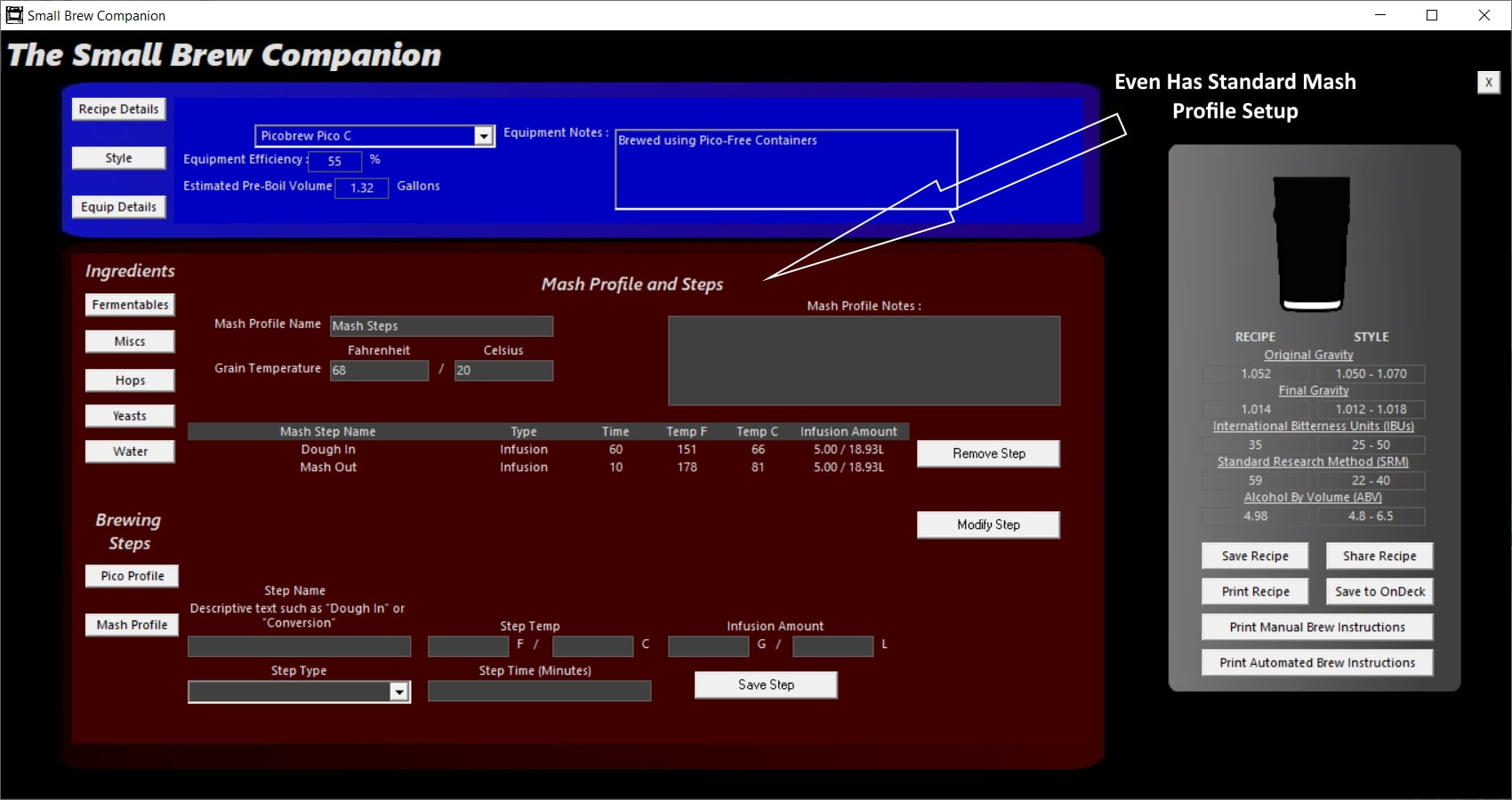Focus the Equipment Efficiency field
This screenshot has width=1512, height=800.
point(334,162)
